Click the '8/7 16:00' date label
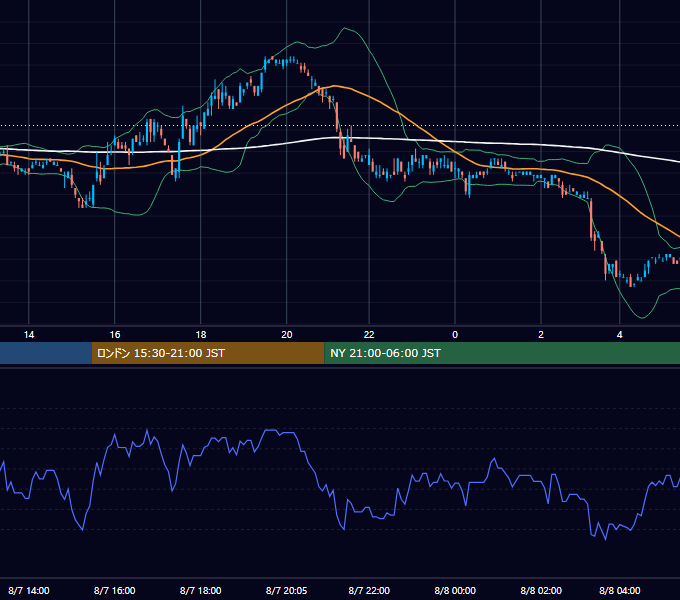The height and width of the screenshot is (600, 680). (x=114, y=590)
